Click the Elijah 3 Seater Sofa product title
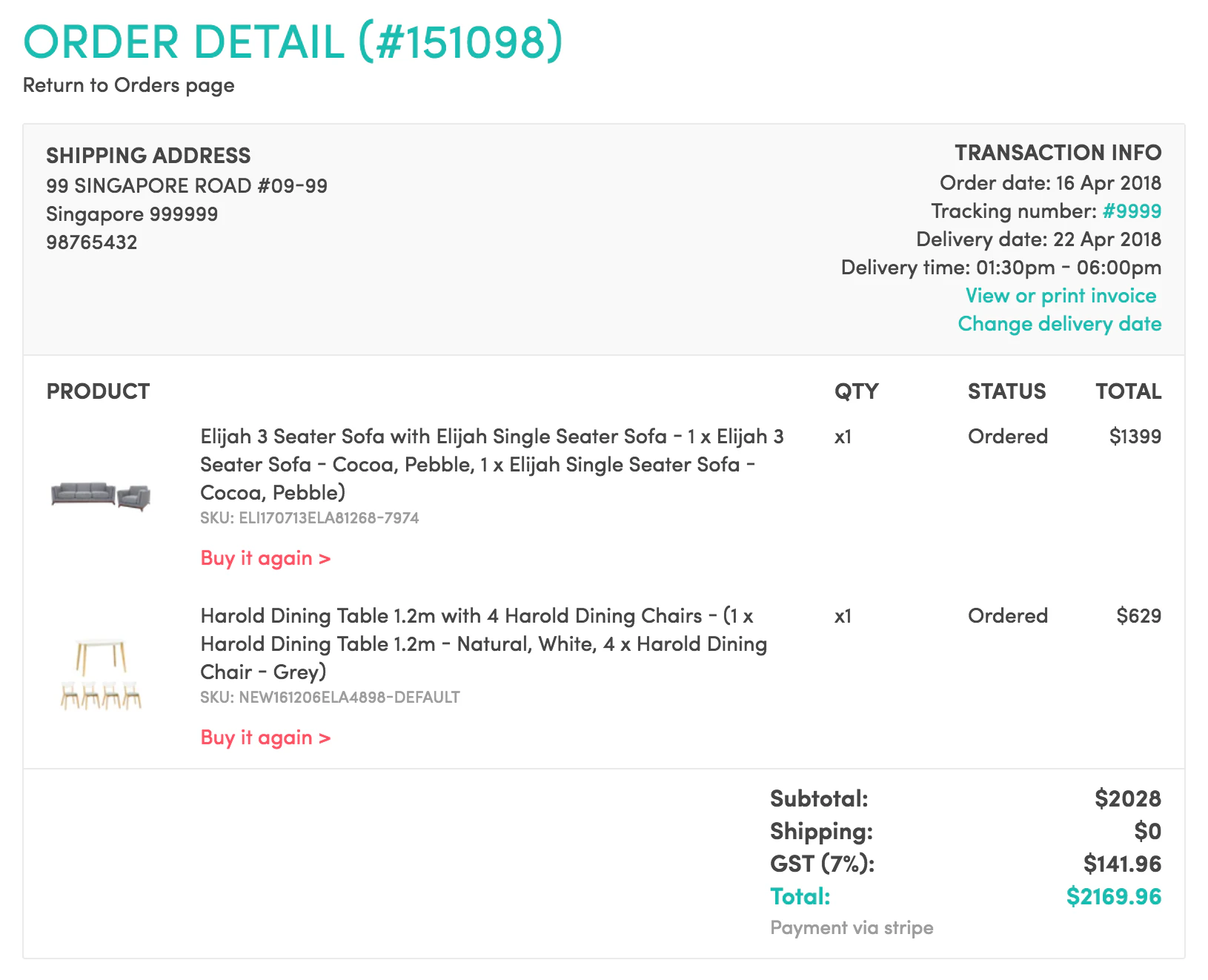 [x=491, y=464]
